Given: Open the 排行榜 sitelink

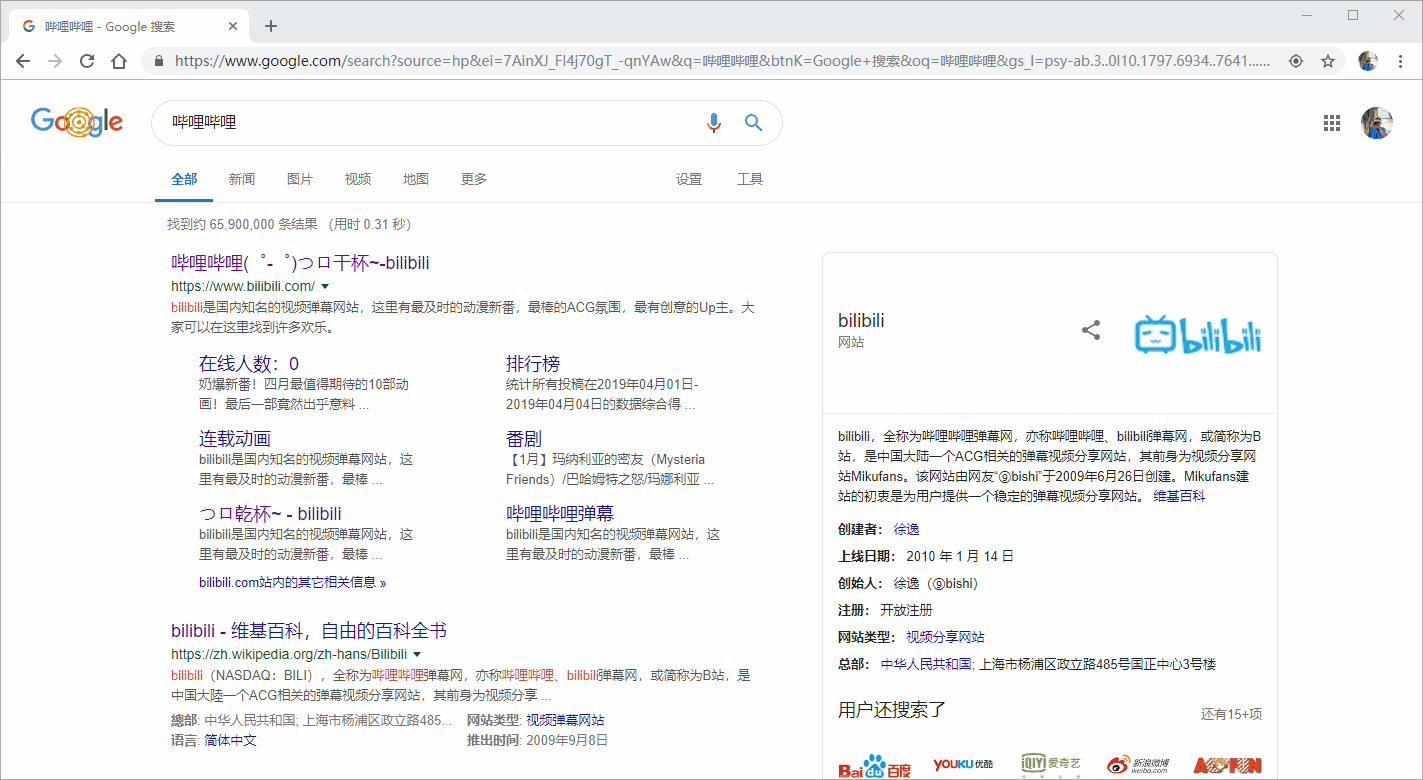Looking at the screenshot, I should pos(533,364).
